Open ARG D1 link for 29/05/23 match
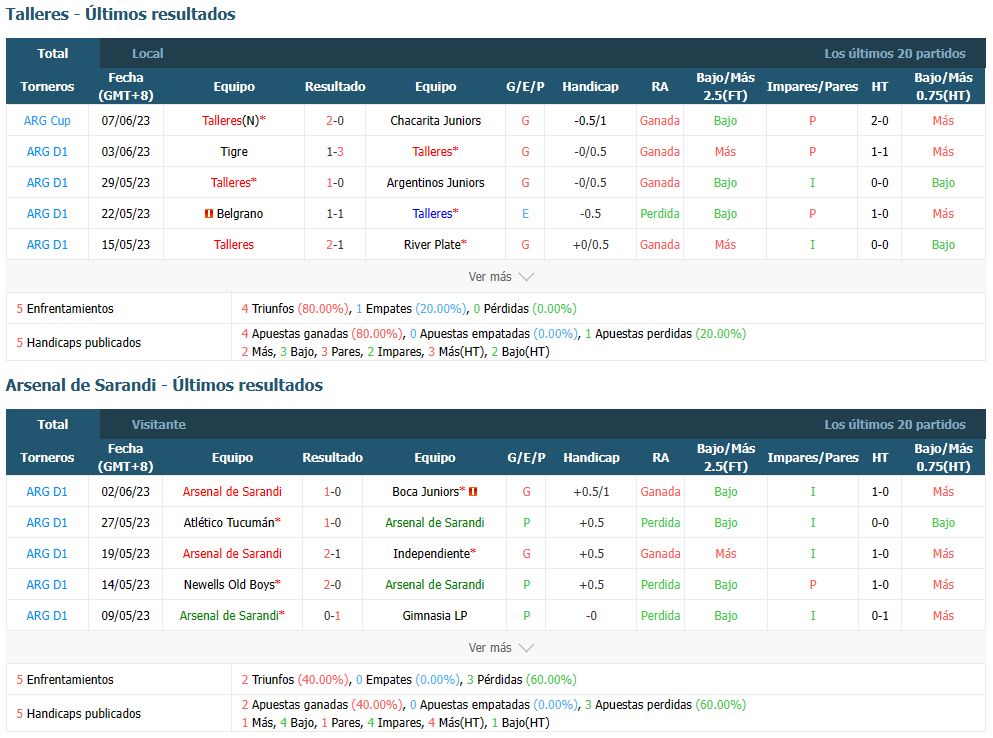Image resolution: width=993 pixels, height=738 pixels. pyautogui.click(x=47, y=182)
